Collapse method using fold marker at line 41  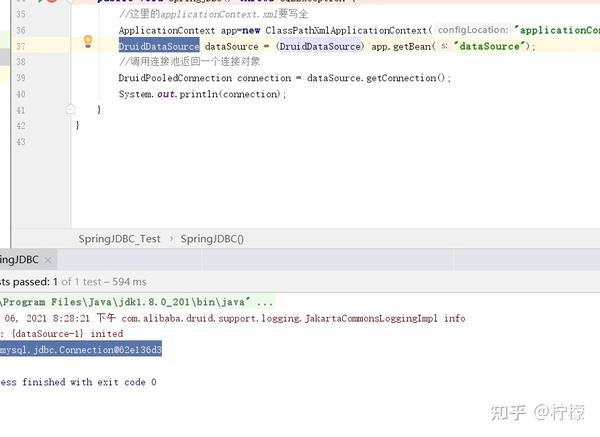pos(70,109)
